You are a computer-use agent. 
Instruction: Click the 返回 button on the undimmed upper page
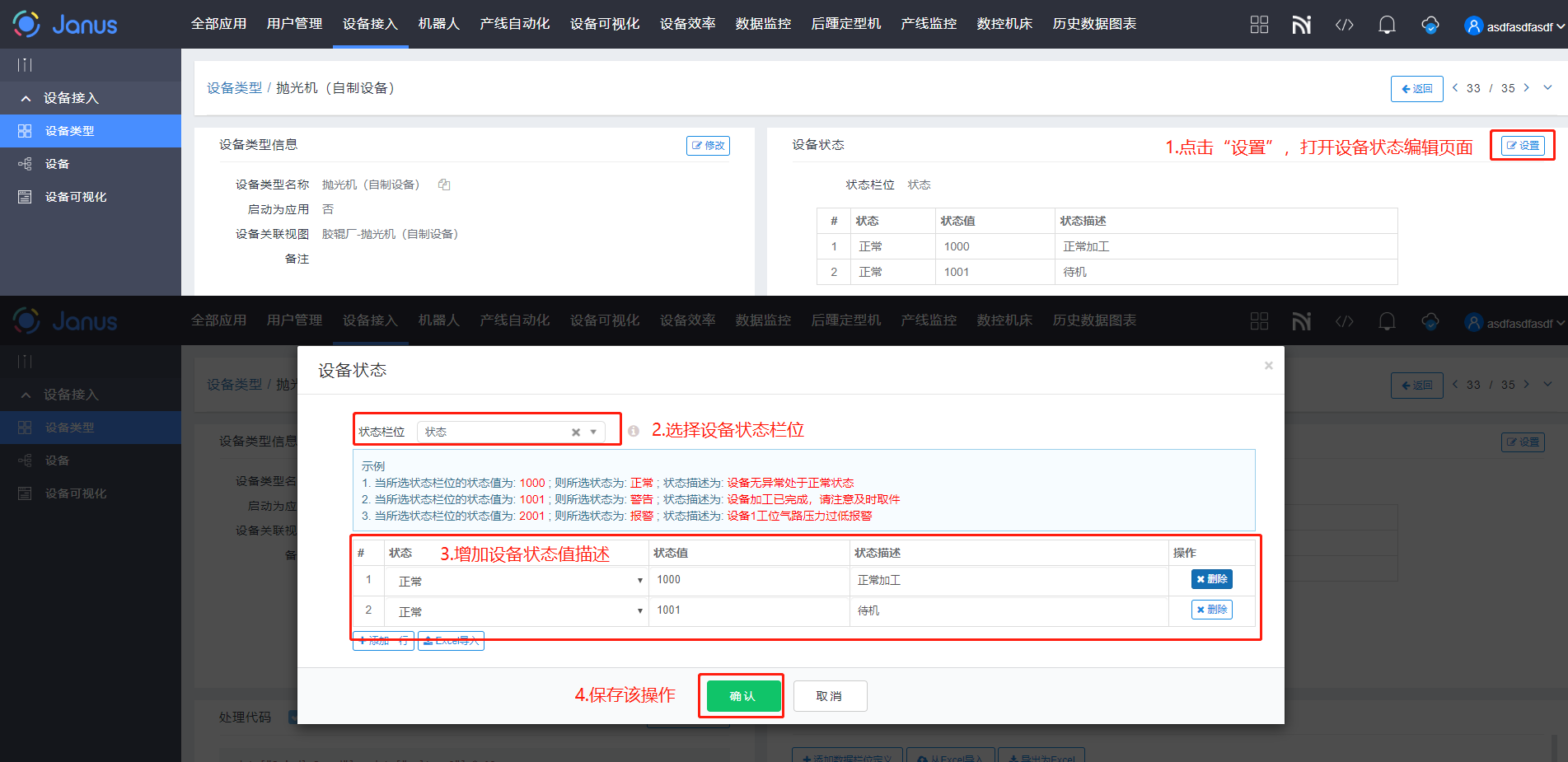[1416, 88]
